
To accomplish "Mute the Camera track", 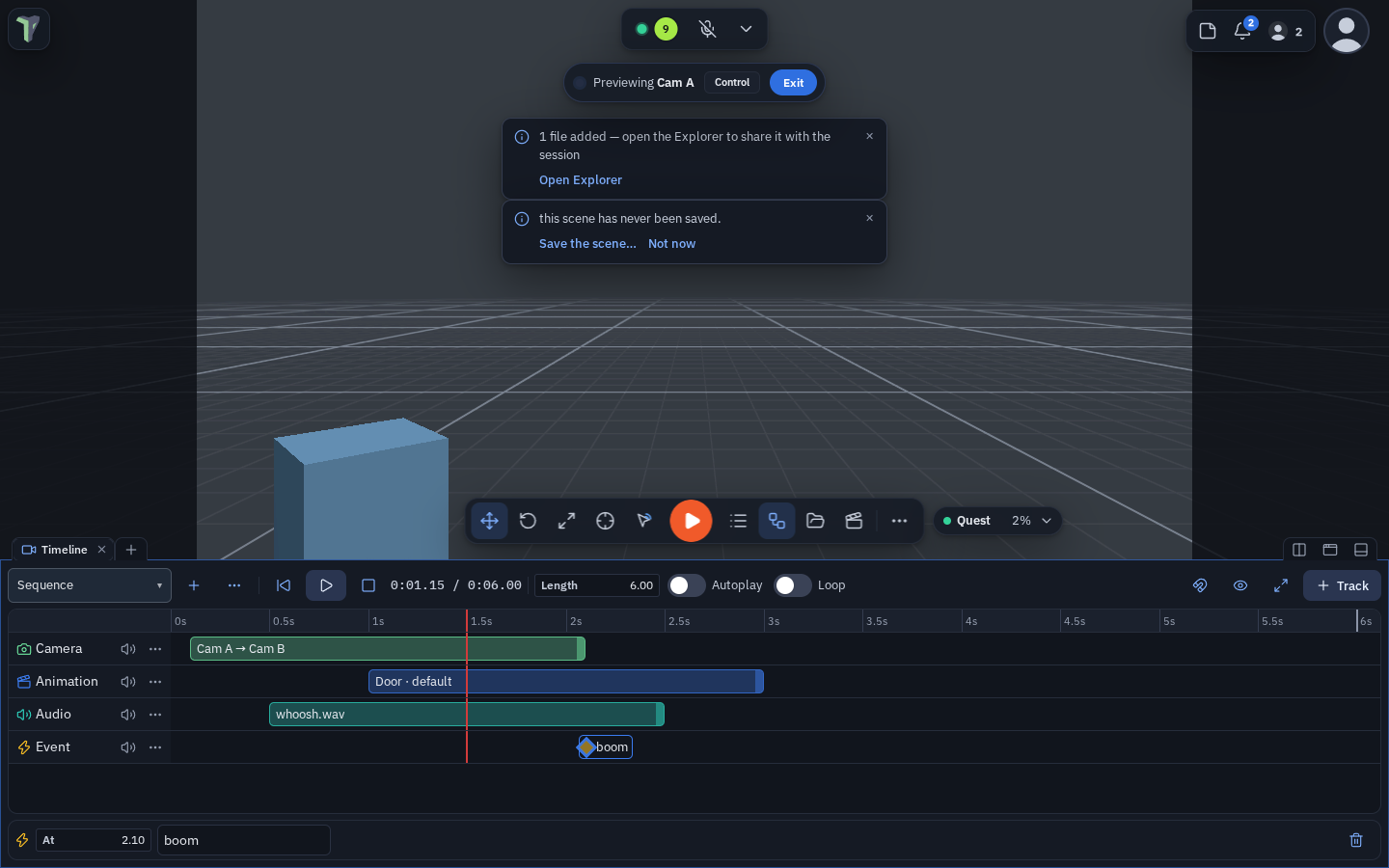I will pyautogui.click(x=128, y=649).
